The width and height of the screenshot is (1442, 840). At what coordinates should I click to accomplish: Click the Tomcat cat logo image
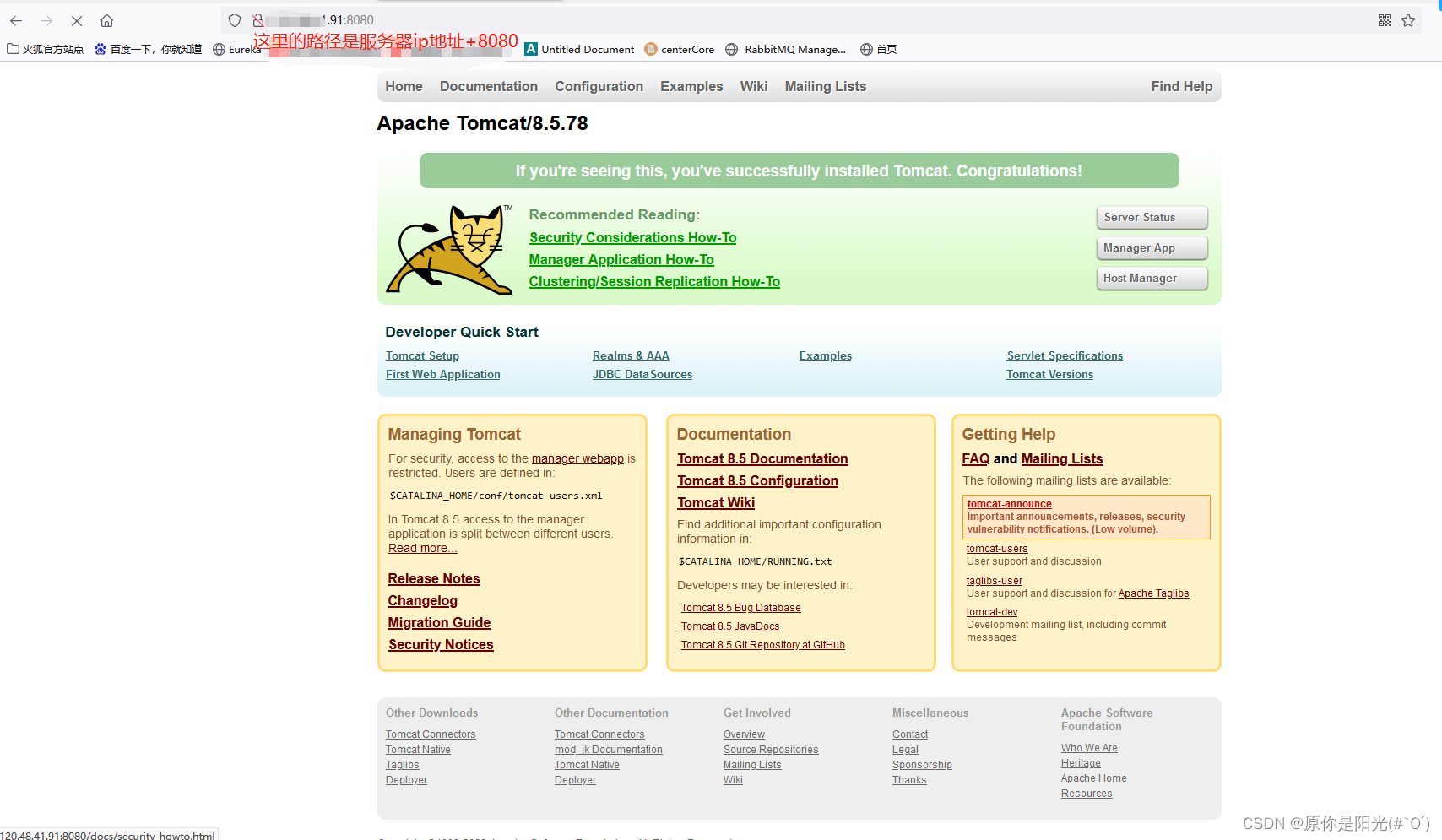tap(450, 249)
